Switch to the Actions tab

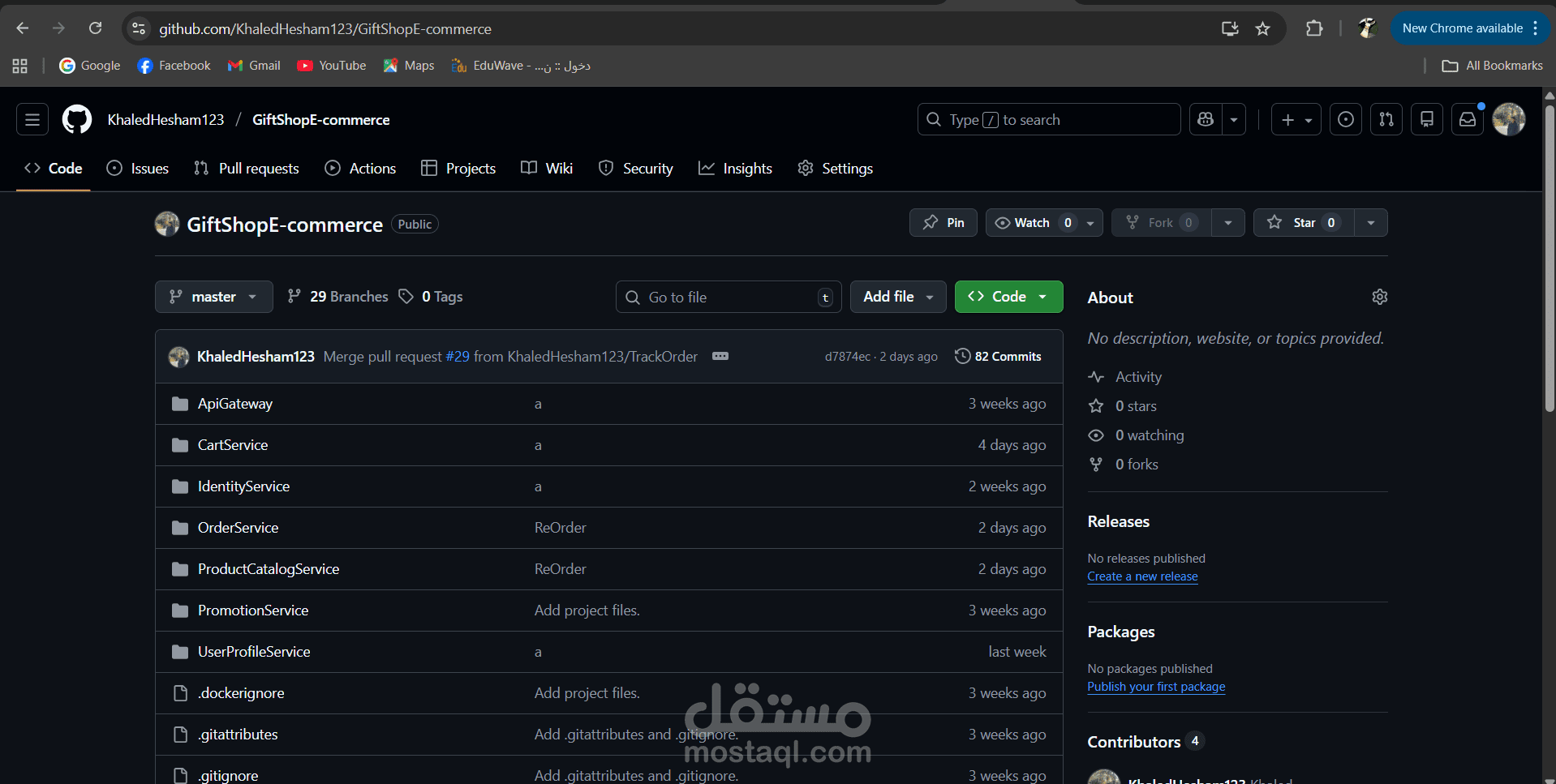(360, 168)
